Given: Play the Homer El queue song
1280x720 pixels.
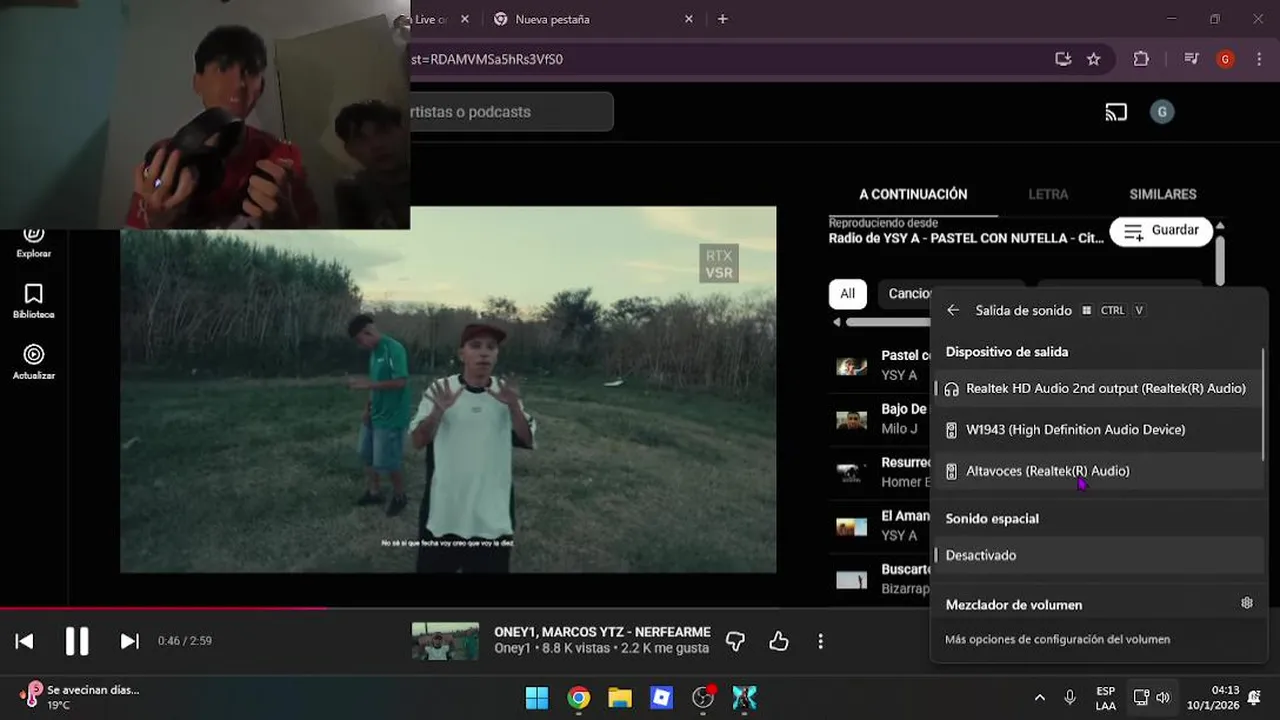Looking at the screenshot, I should (880, 472).
